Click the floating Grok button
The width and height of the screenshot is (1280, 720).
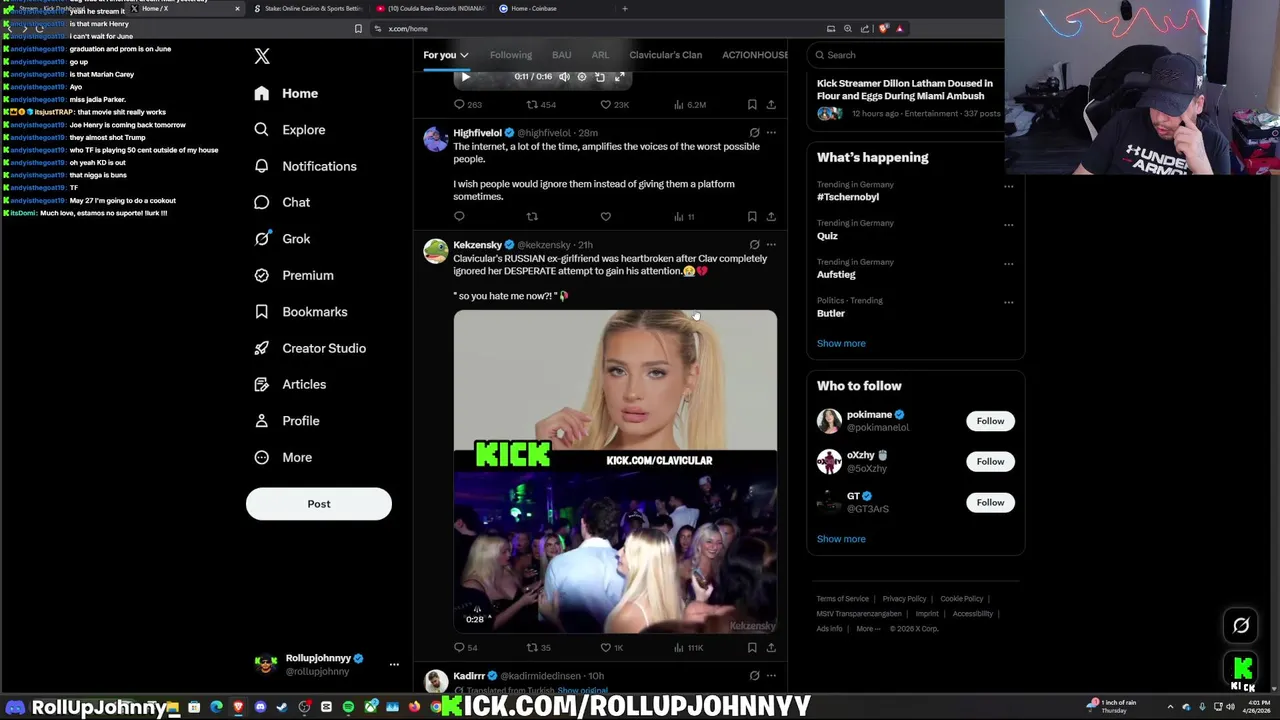pos(1241,626)
